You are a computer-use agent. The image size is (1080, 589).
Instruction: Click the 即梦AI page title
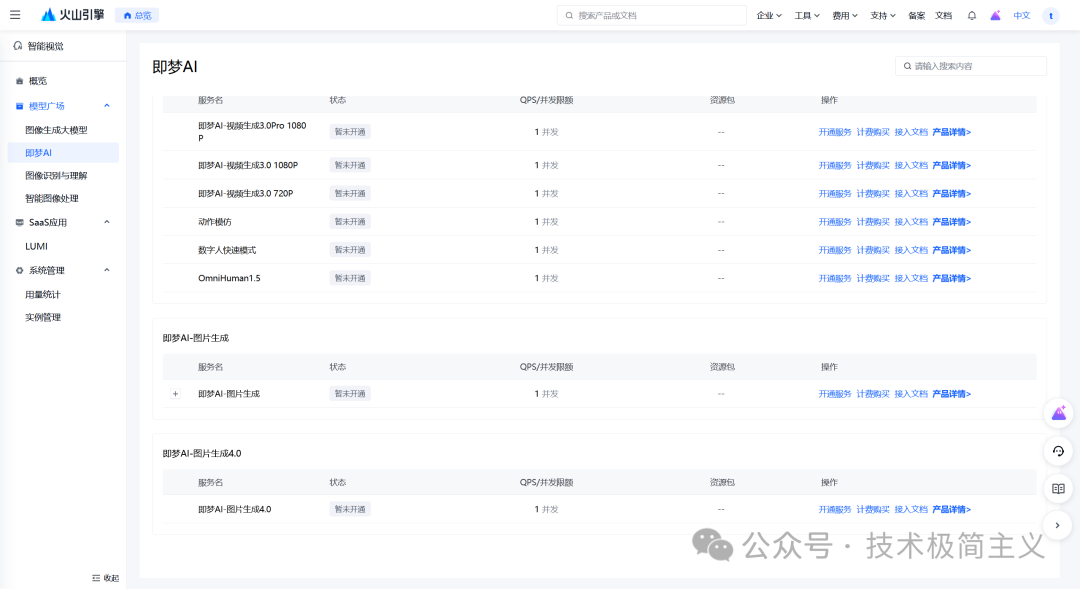[175, 67]
